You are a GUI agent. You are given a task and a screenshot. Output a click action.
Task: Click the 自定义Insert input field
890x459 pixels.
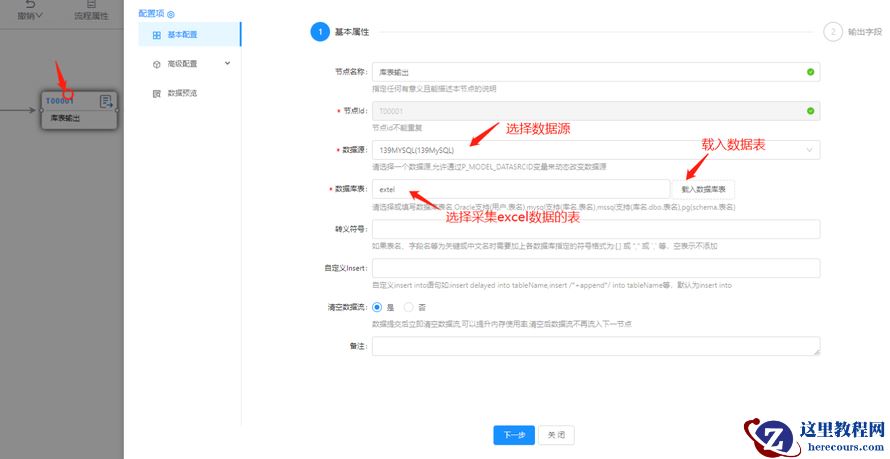(x=596, y=268)
